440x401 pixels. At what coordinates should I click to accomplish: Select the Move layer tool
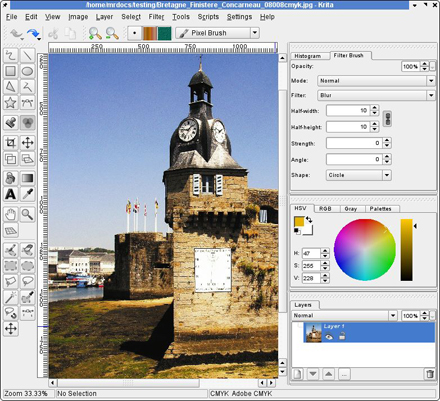(27, 143)
